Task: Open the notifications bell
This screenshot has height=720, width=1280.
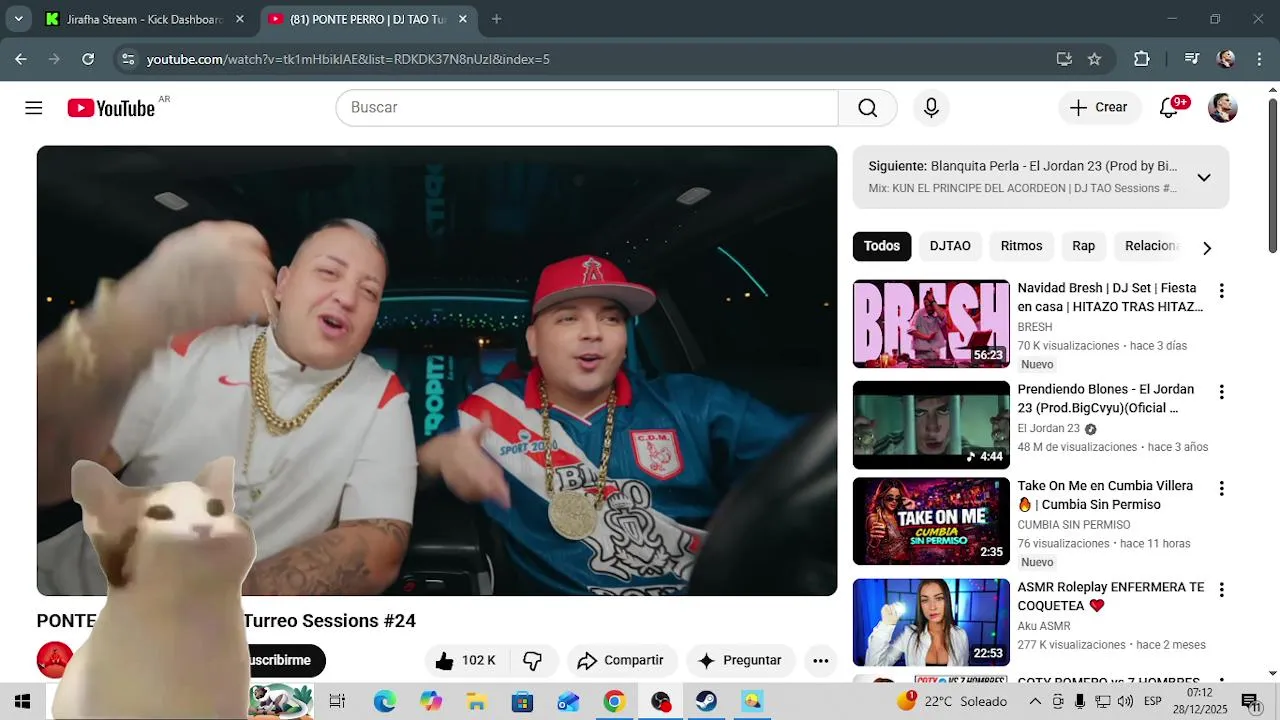Action: click(1169, 108)
